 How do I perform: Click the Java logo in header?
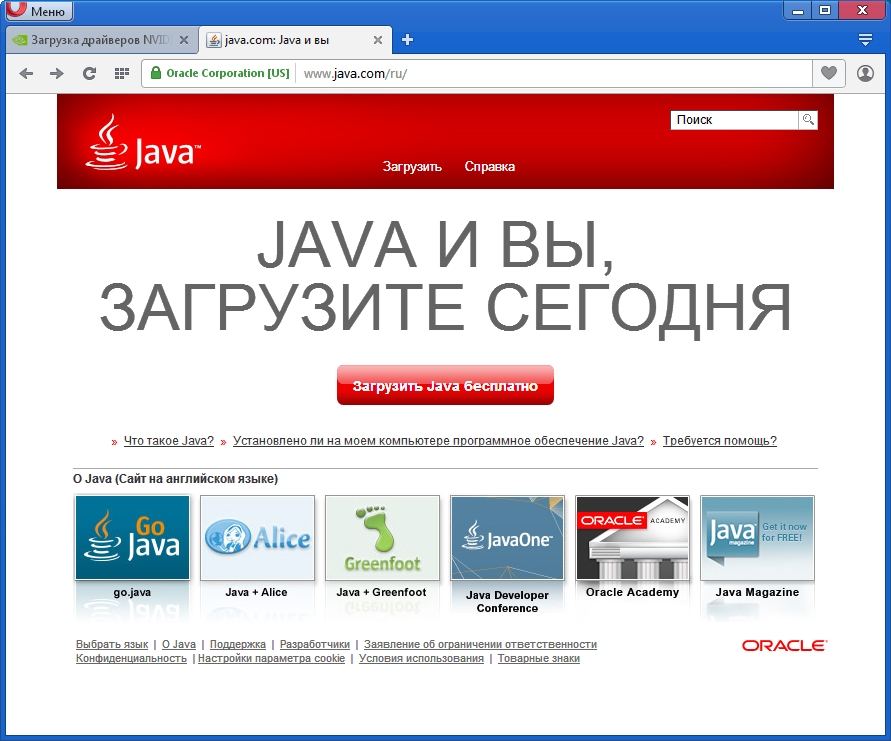pos(143,142)
